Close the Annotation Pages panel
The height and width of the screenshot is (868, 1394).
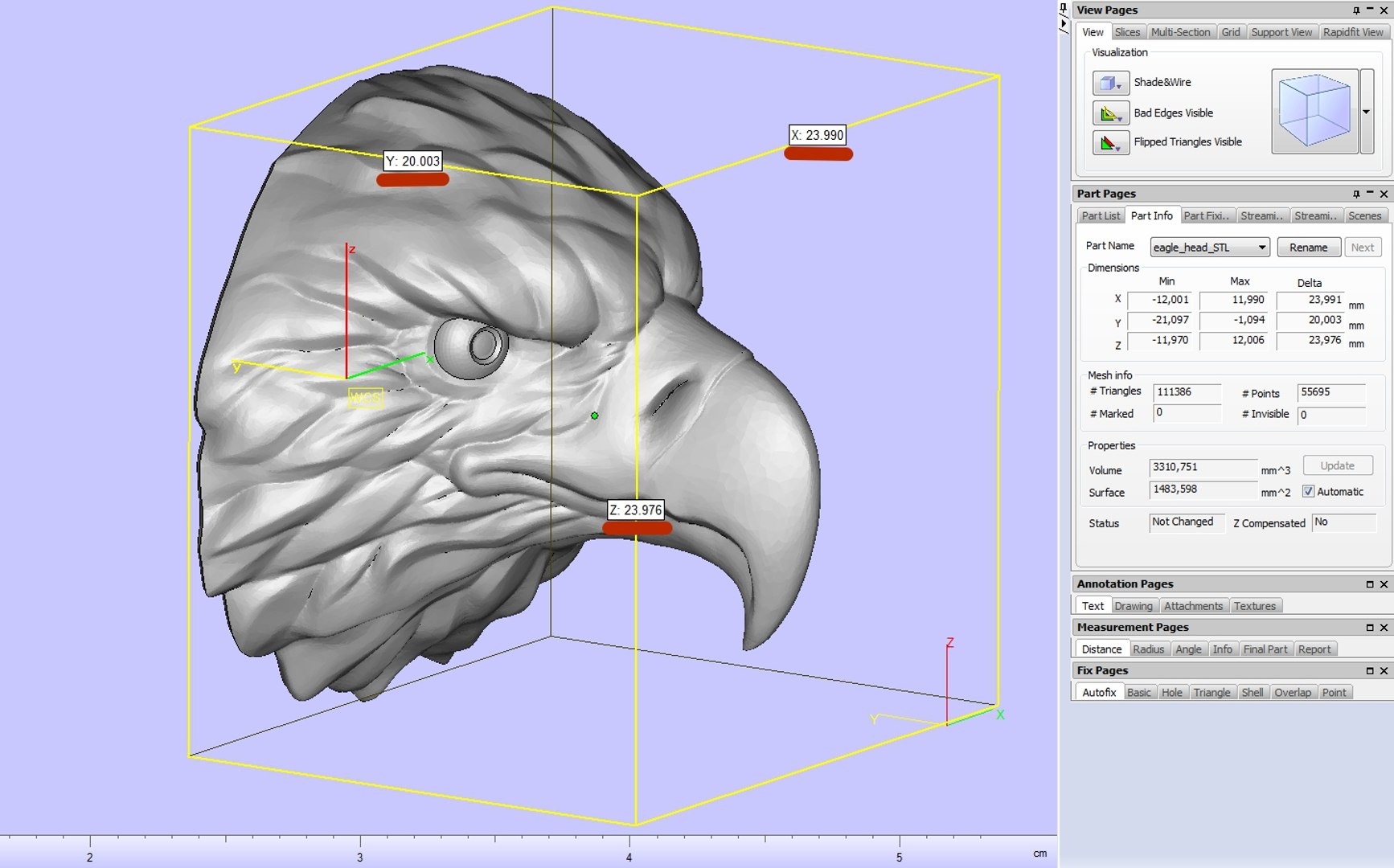pos(1384,584)
